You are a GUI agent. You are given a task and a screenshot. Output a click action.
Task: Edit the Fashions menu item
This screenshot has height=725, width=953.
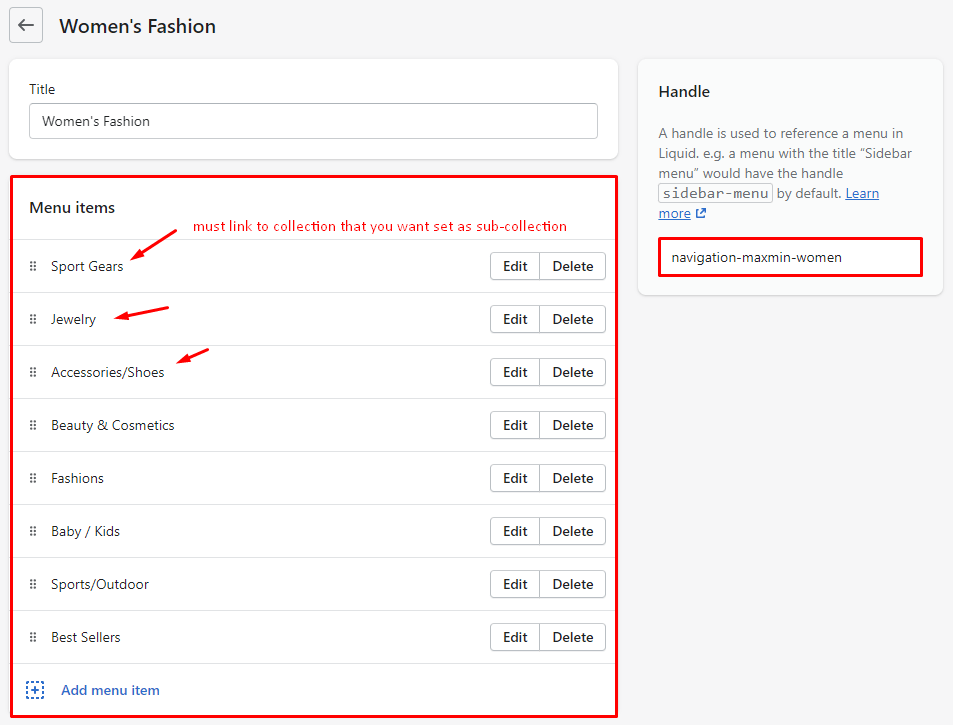click(x=515, y=478)
